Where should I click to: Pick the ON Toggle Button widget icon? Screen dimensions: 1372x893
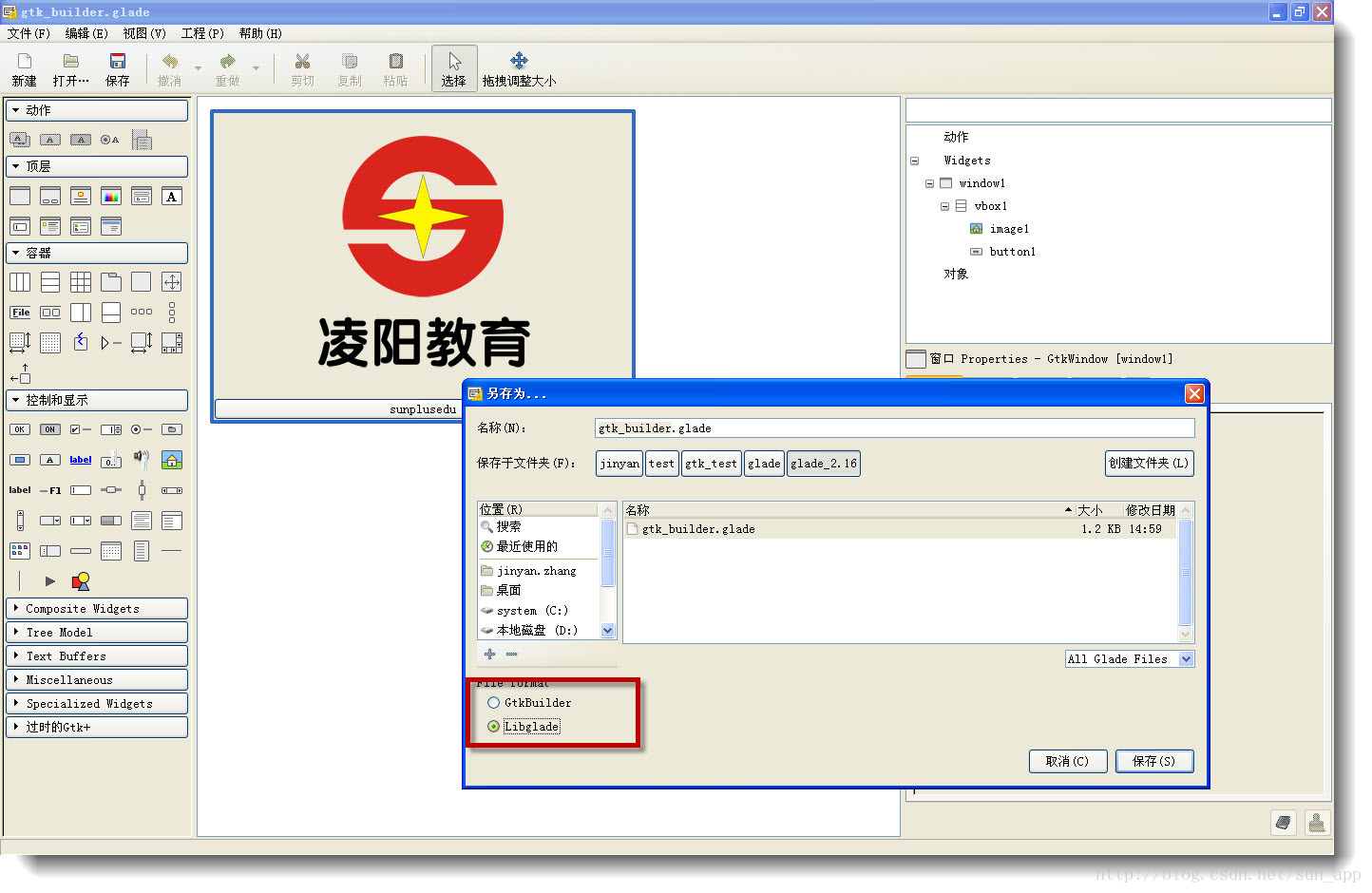pos(50,429)
